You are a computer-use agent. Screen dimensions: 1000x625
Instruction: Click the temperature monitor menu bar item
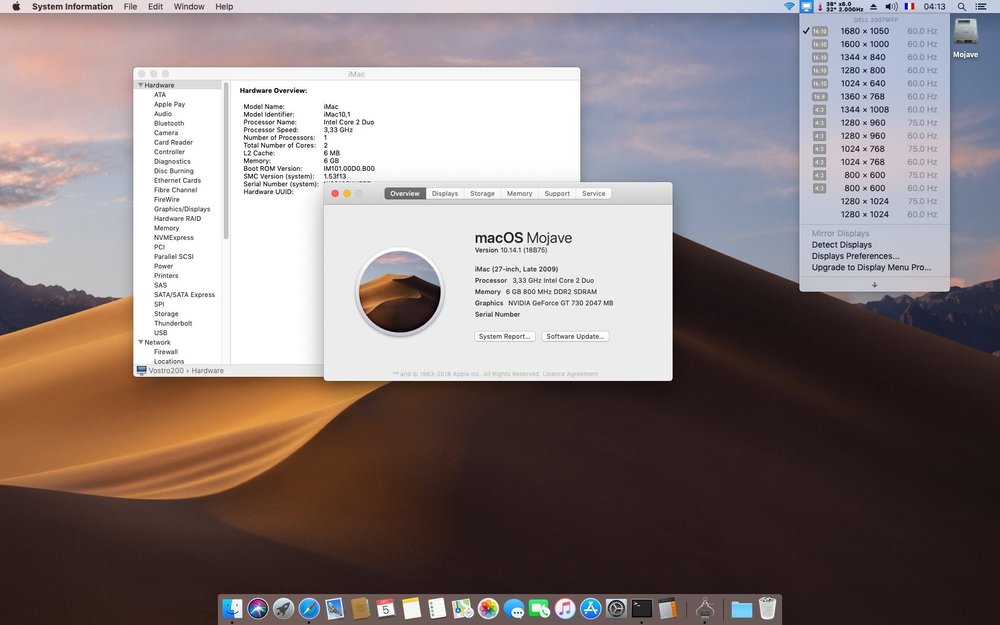click(840, 6)
